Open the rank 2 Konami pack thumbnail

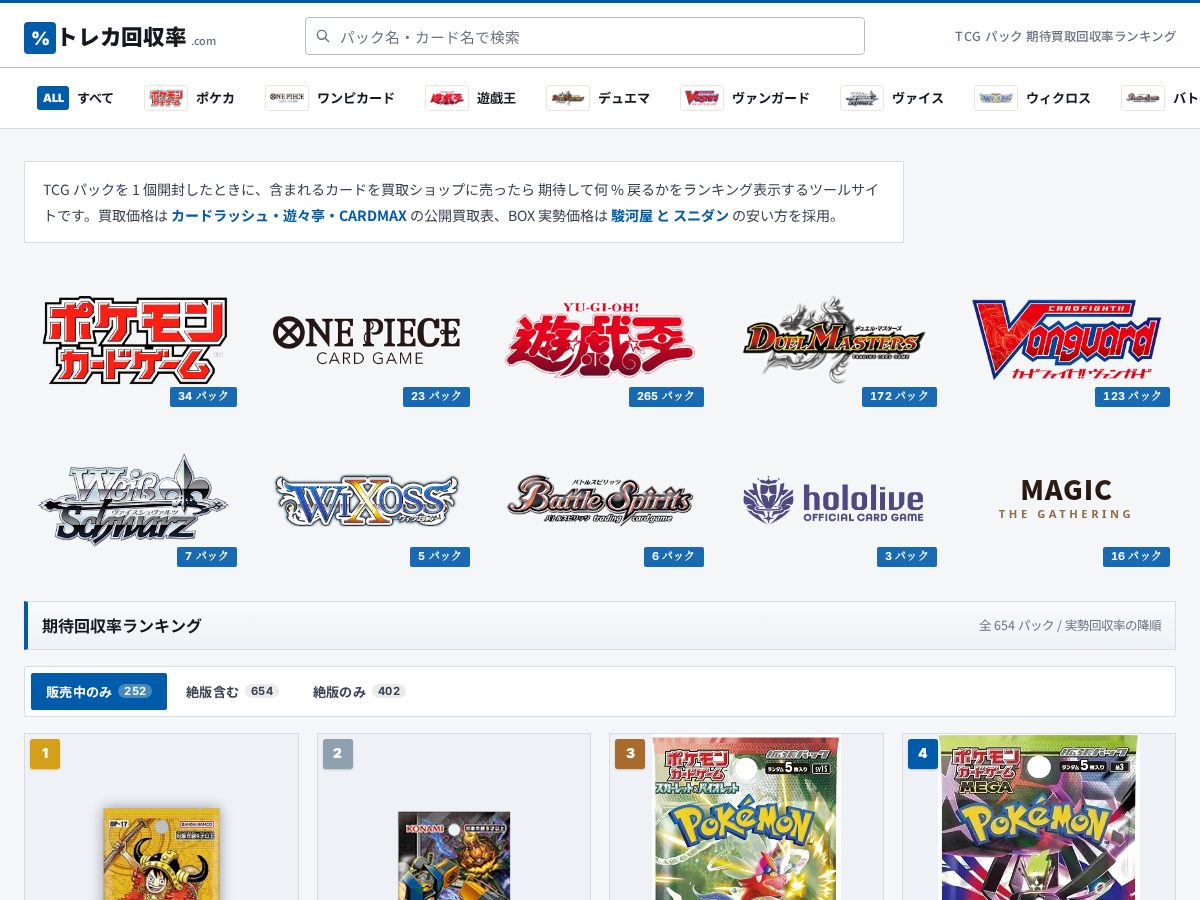pyautogui.click(x=454, y=855)
